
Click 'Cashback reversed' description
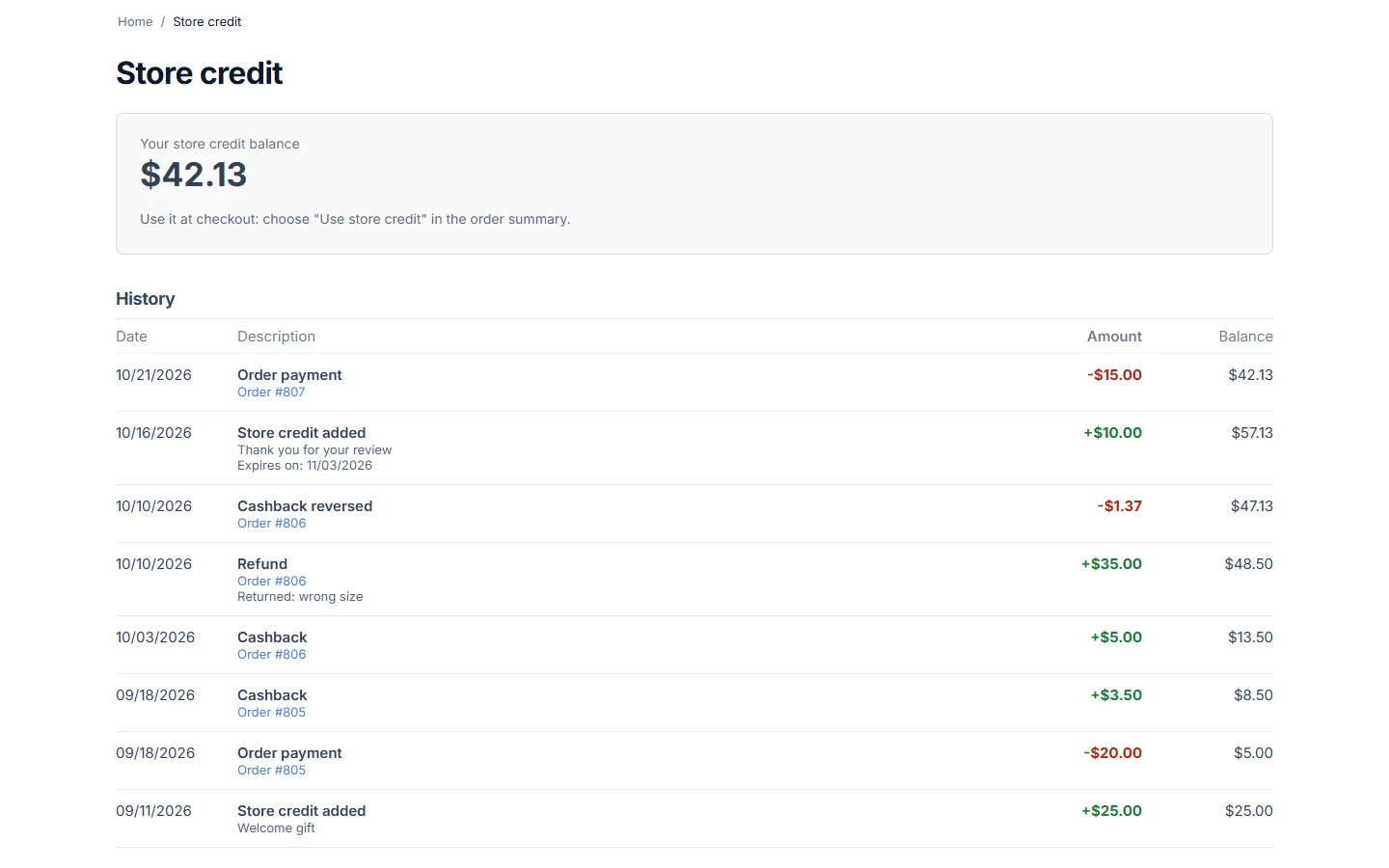click(305, 506)
